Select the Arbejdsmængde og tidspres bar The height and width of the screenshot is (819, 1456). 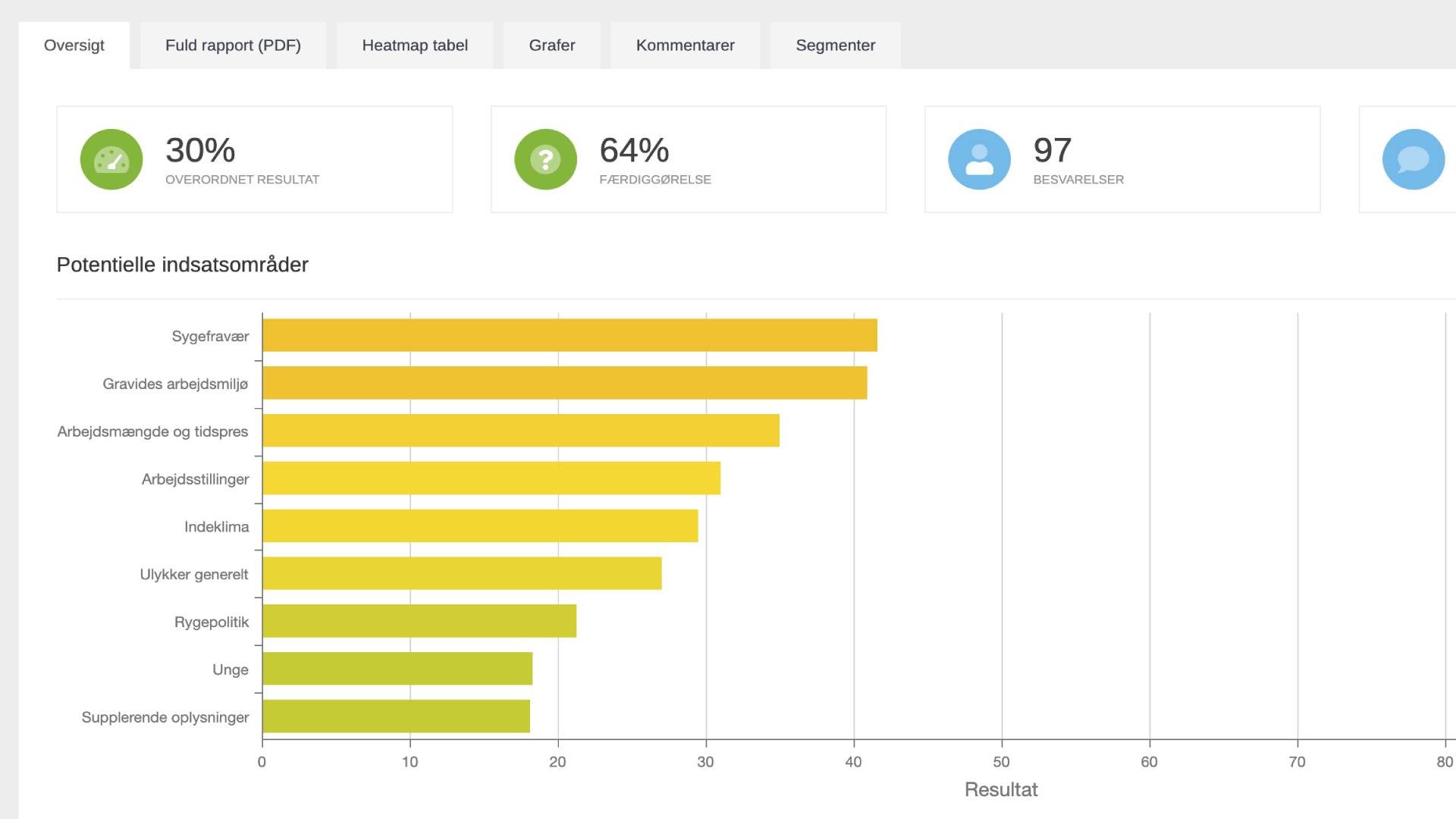click(521, 430)
